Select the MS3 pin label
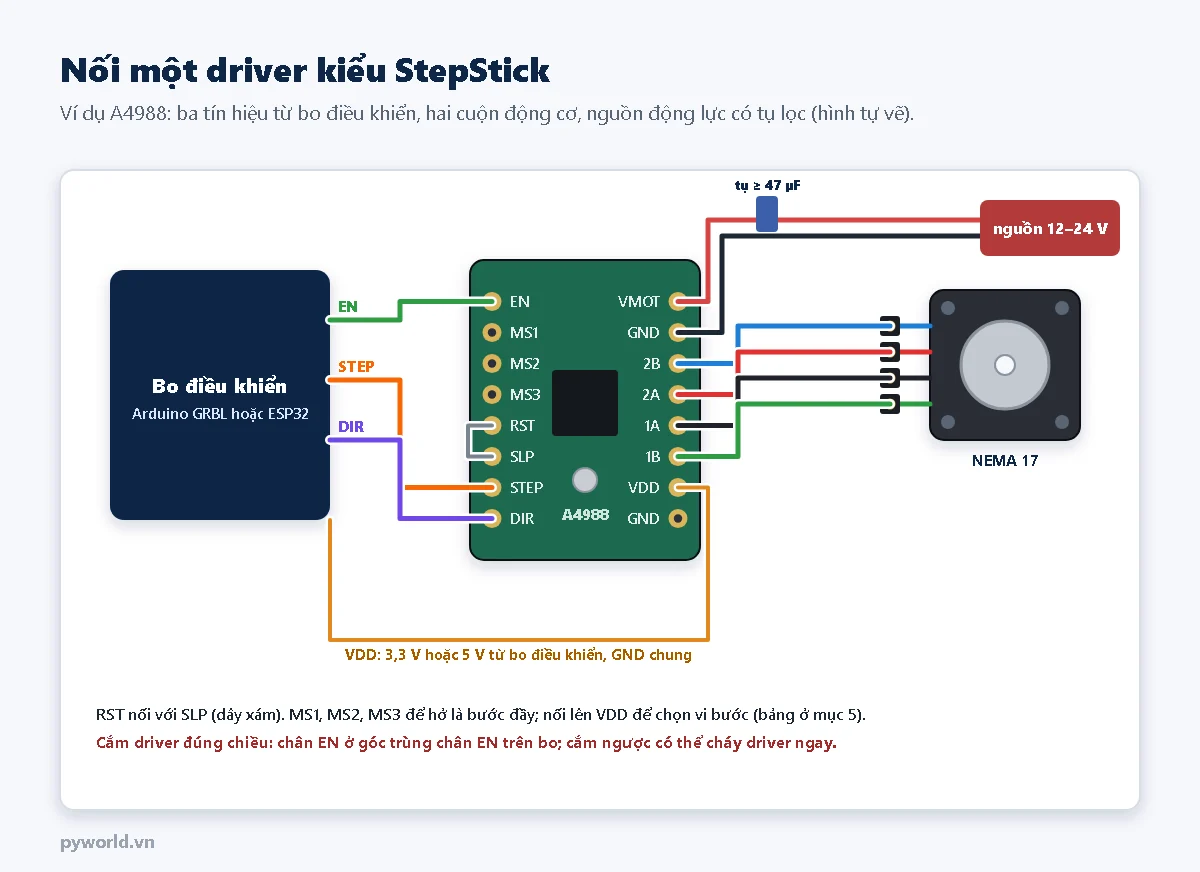This screenshot has width=1200, height=872. coord(524,394)
